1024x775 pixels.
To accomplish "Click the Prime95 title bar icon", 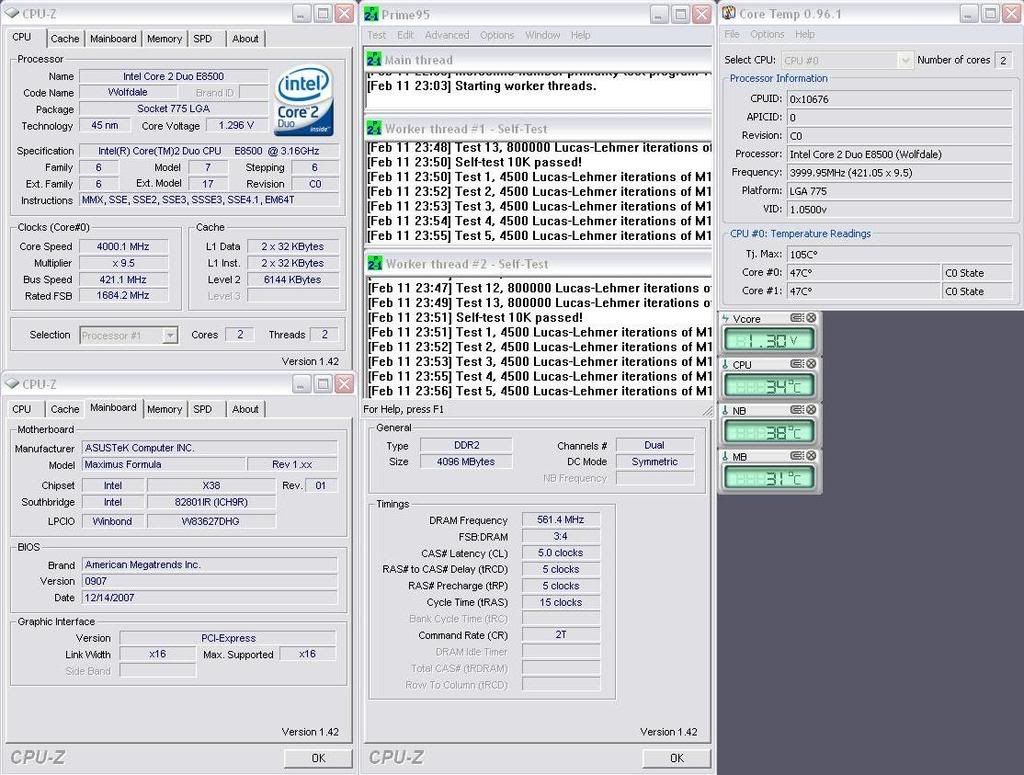I will click(372, 14).
